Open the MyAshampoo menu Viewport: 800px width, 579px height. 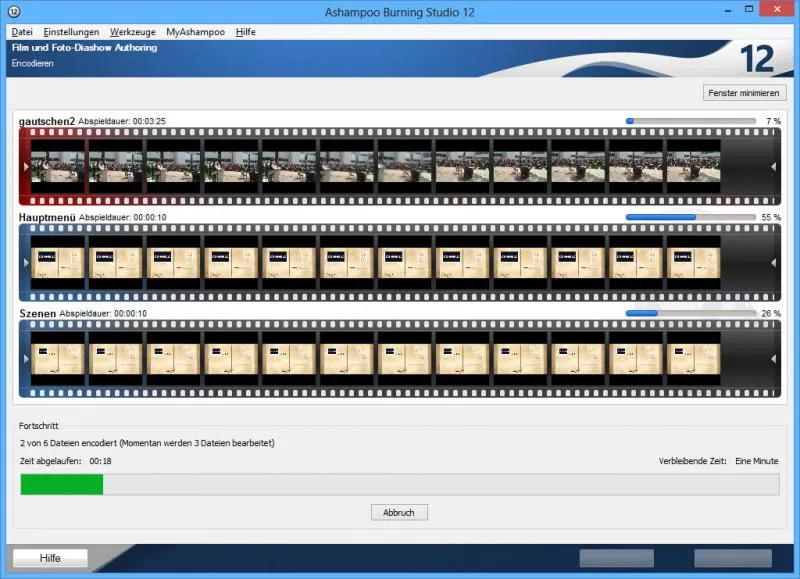[x=195, y=32]
